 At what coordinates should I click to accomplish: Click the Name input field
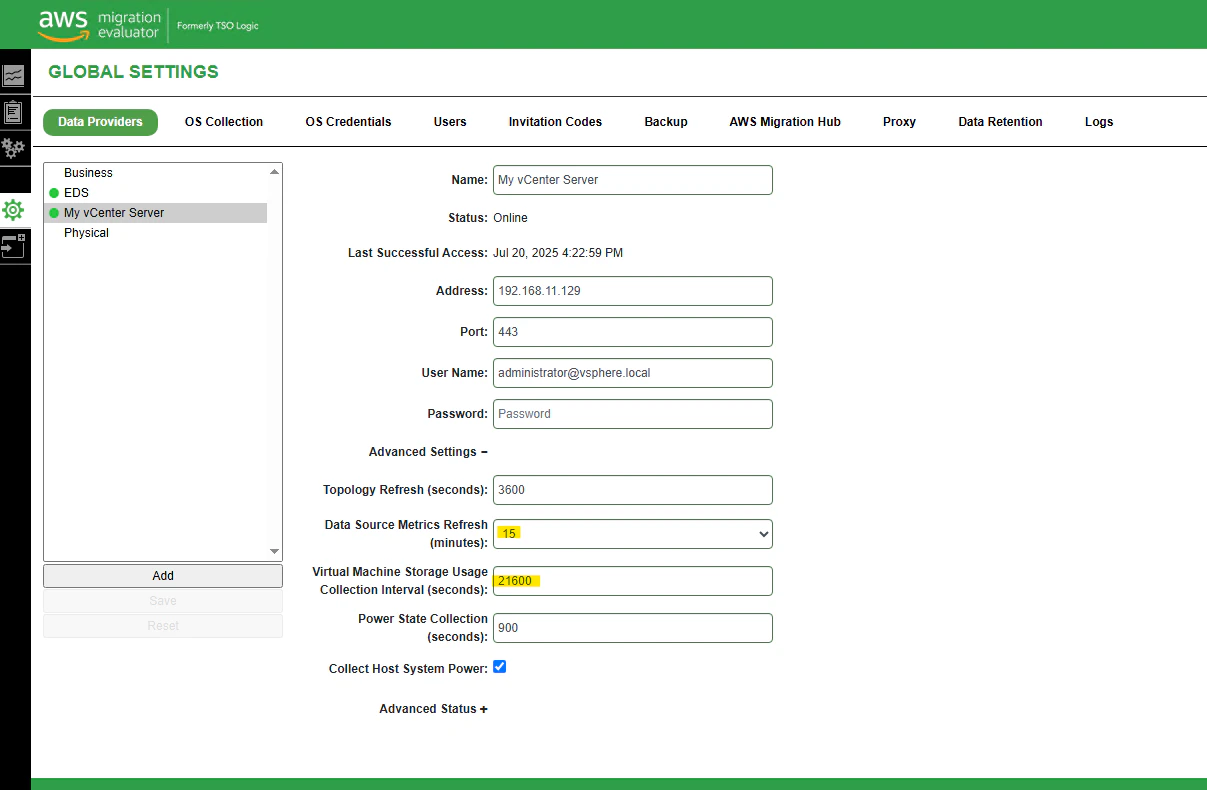pos(633,180)
